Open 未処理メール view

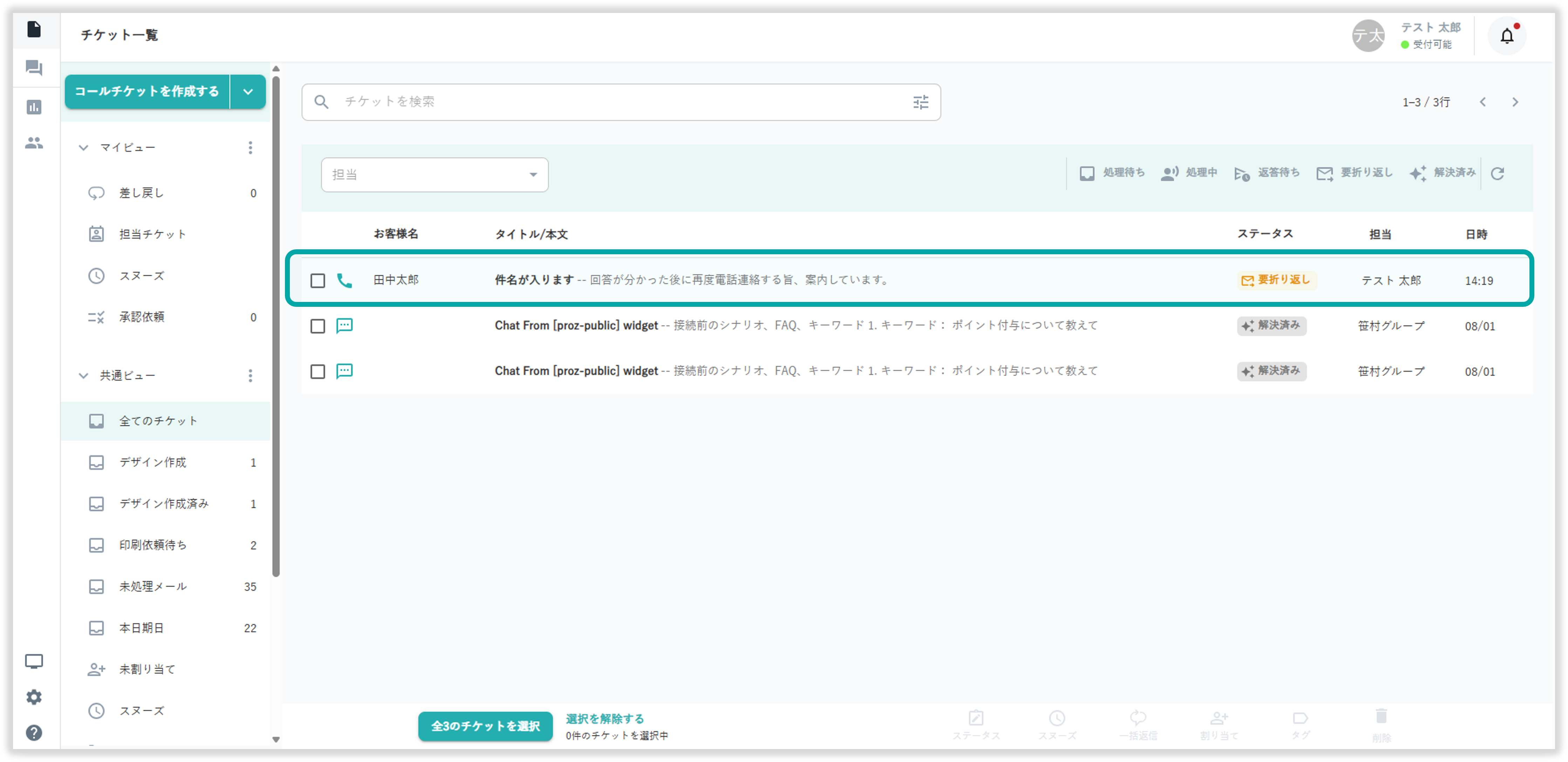point(153,587)
